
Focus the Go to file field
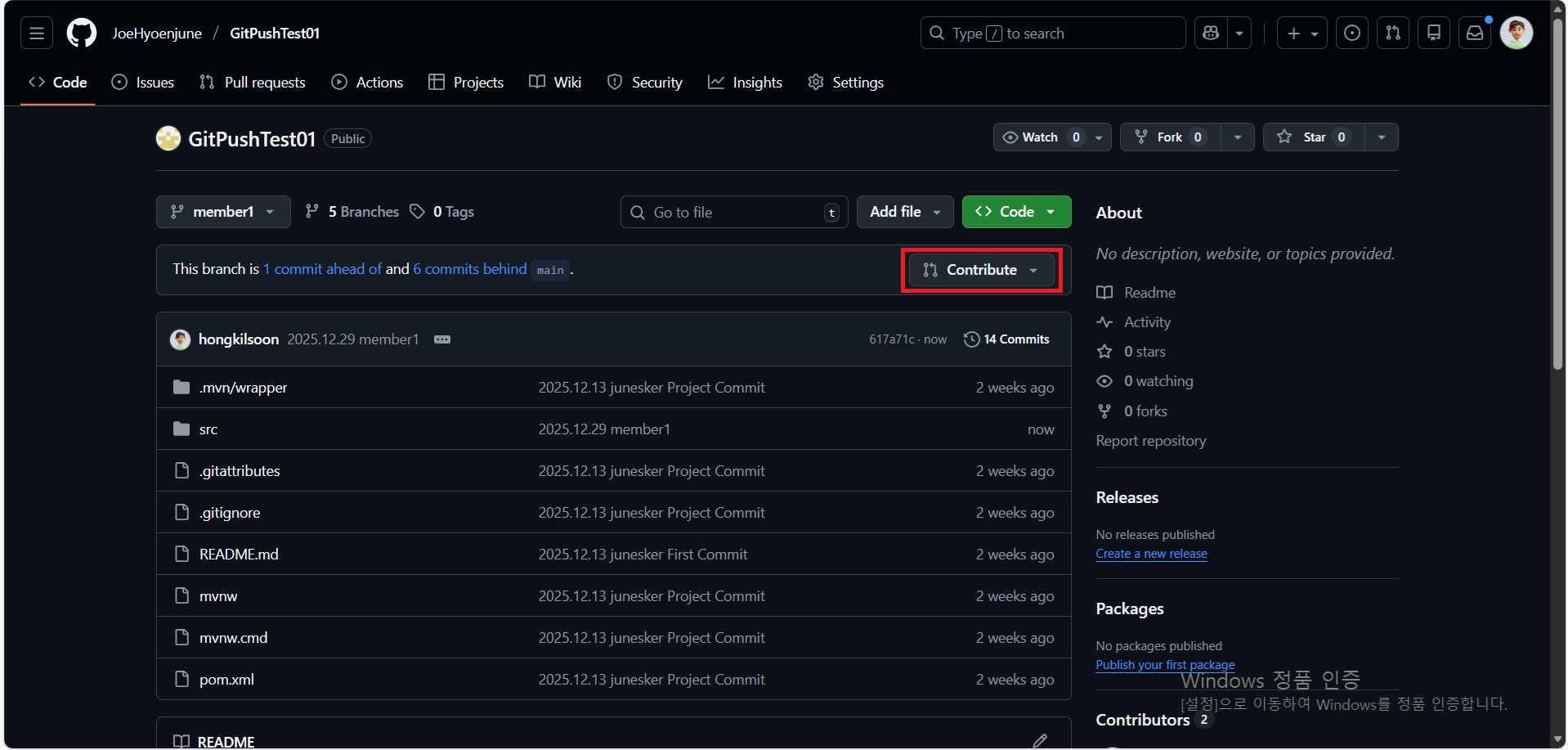734,213
